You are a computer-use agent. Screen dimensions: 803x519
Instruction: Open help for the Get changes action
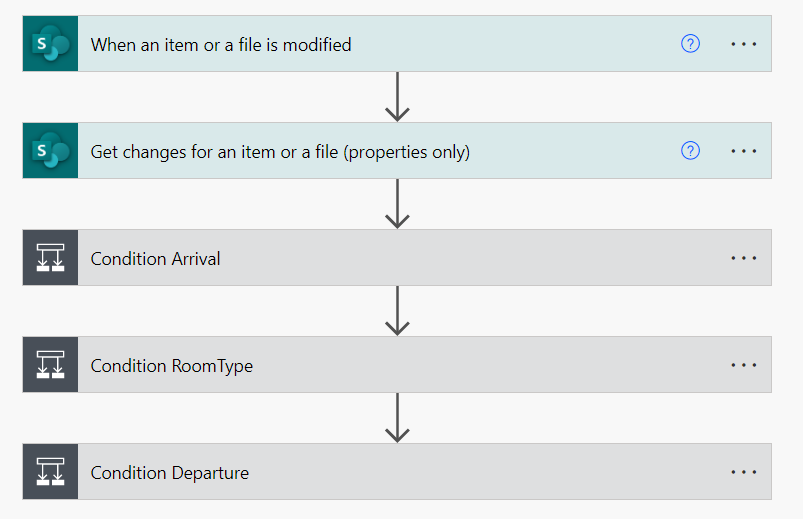(x=690, y=151)
